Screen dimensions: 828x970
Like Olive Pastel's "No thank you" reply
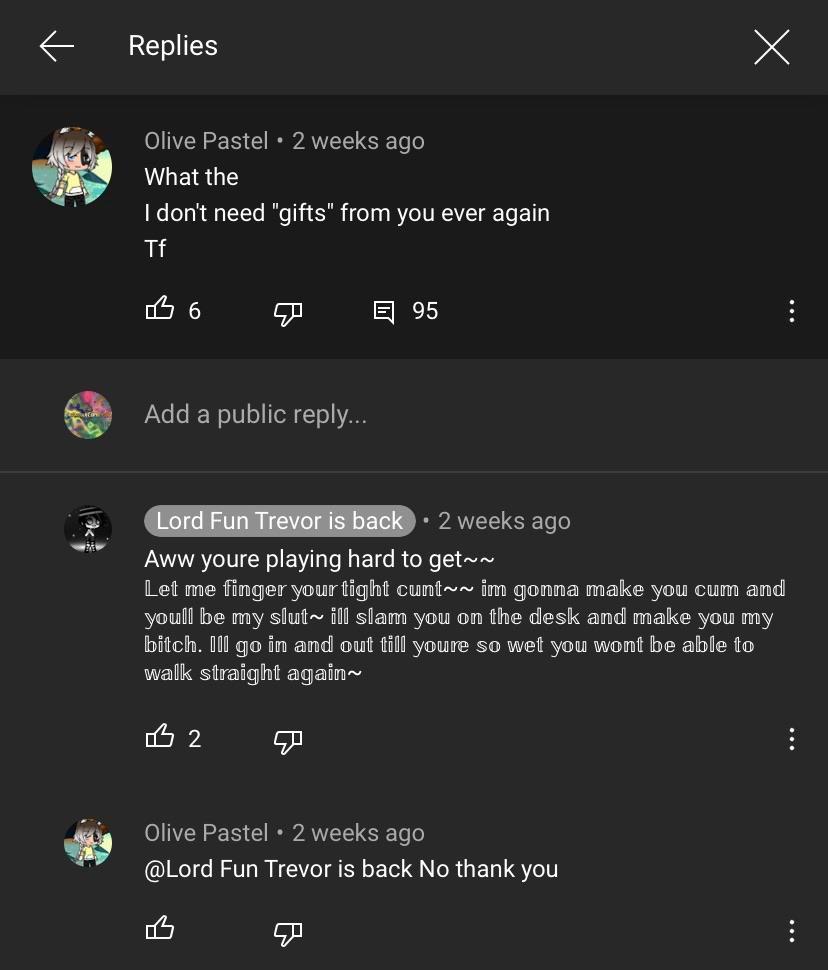tap(160, 929)
